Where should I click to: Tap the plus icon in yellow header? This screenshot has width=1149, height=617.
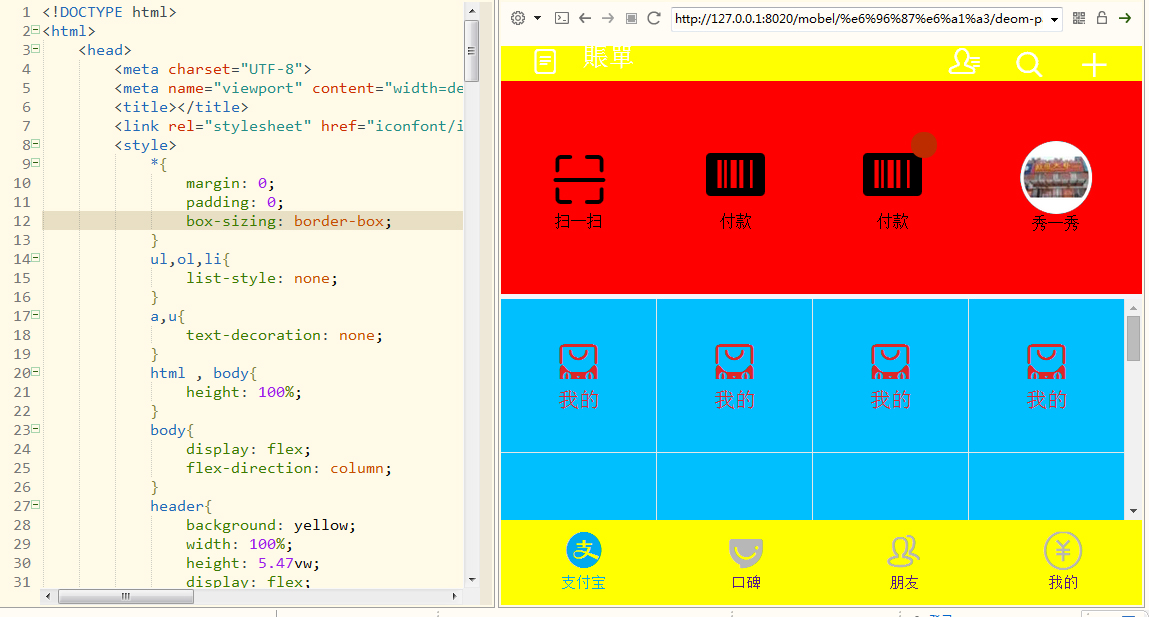pyautogui.click(x=1095, y=66)
